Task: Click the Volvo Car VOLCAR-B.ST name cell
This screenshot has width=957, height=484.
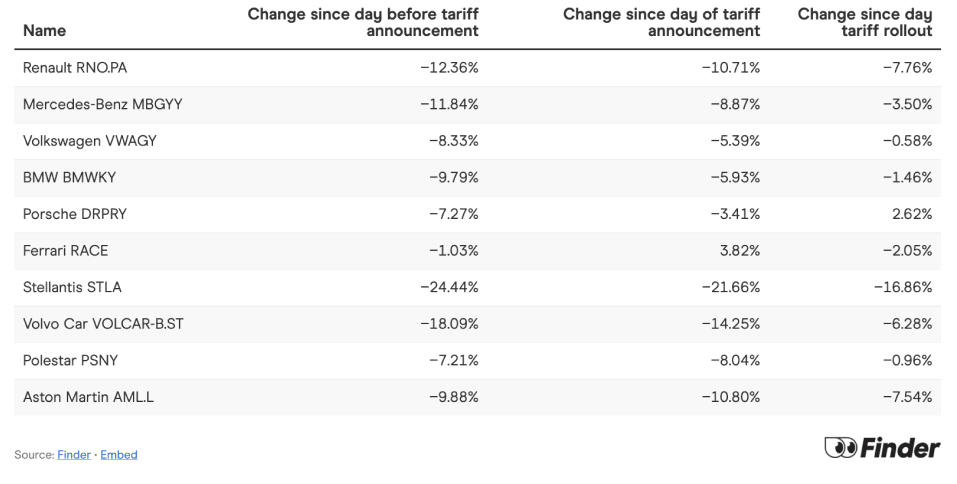Action: tap(103, 324)
